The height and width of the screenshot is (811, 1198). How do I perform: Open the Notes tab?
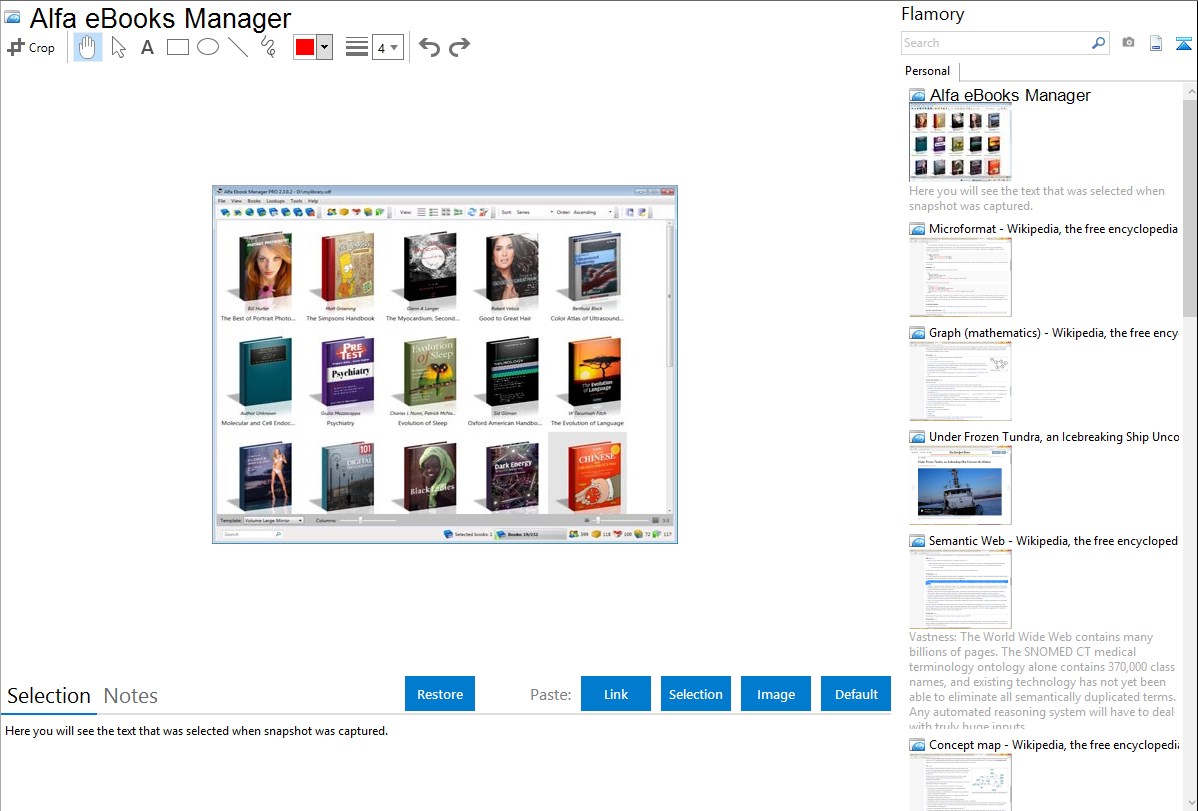[131, 696]
